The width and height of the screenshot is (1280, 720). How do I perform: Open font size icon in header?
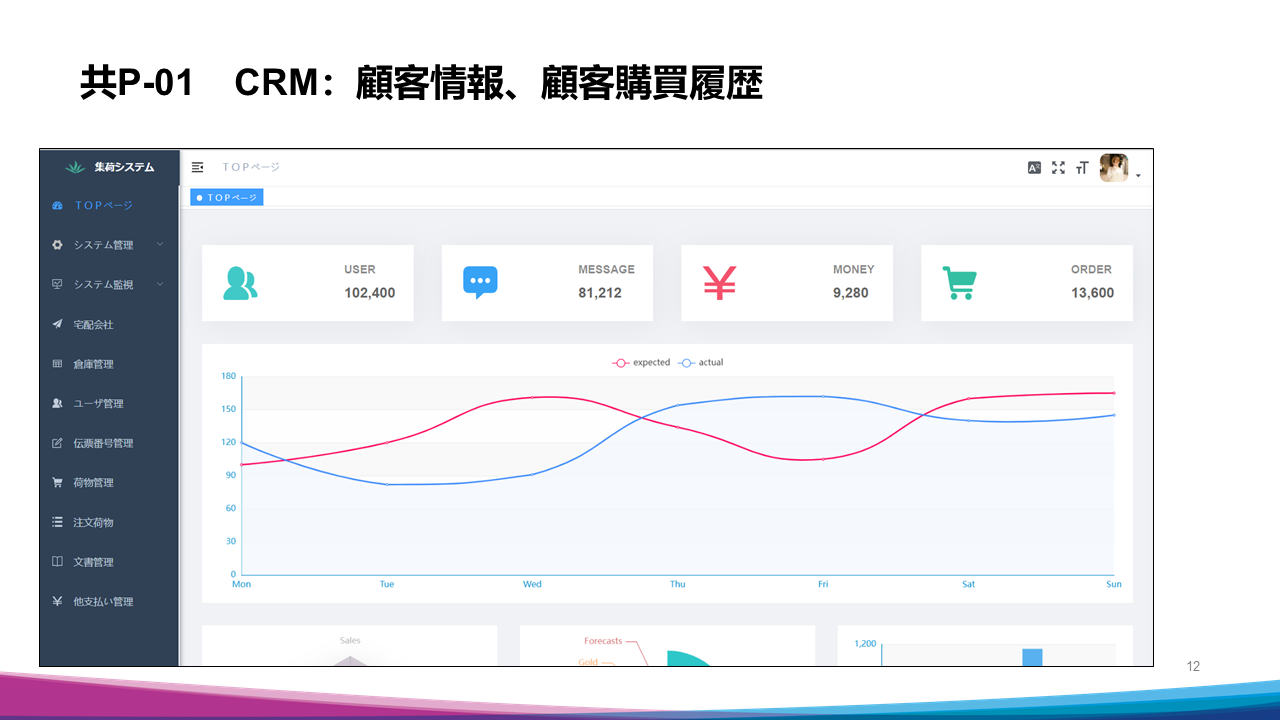tap(1081, 168)
